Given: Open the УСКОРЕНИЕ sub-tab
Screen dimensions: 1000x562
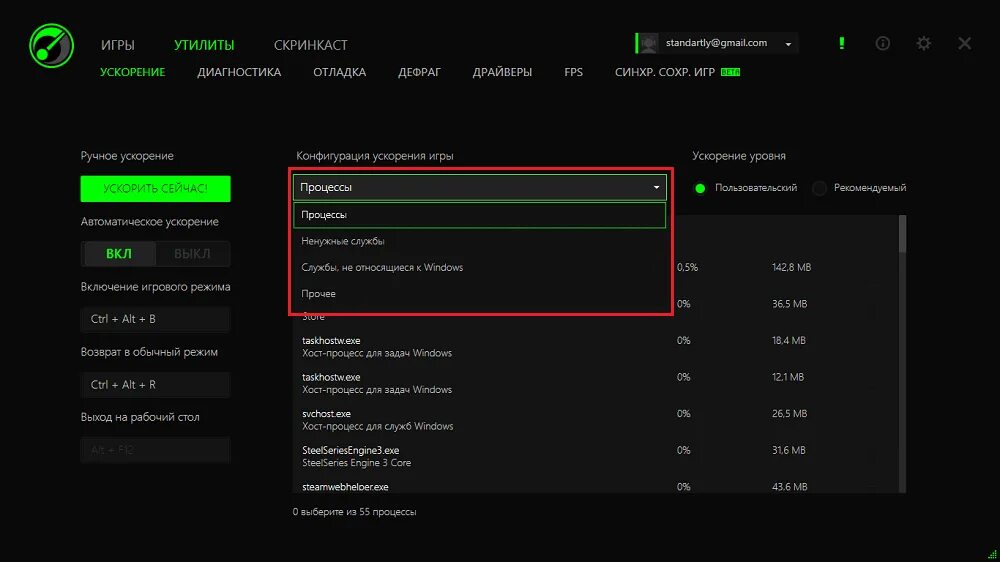Looking at the screenshot, I should tap(133, 72).
